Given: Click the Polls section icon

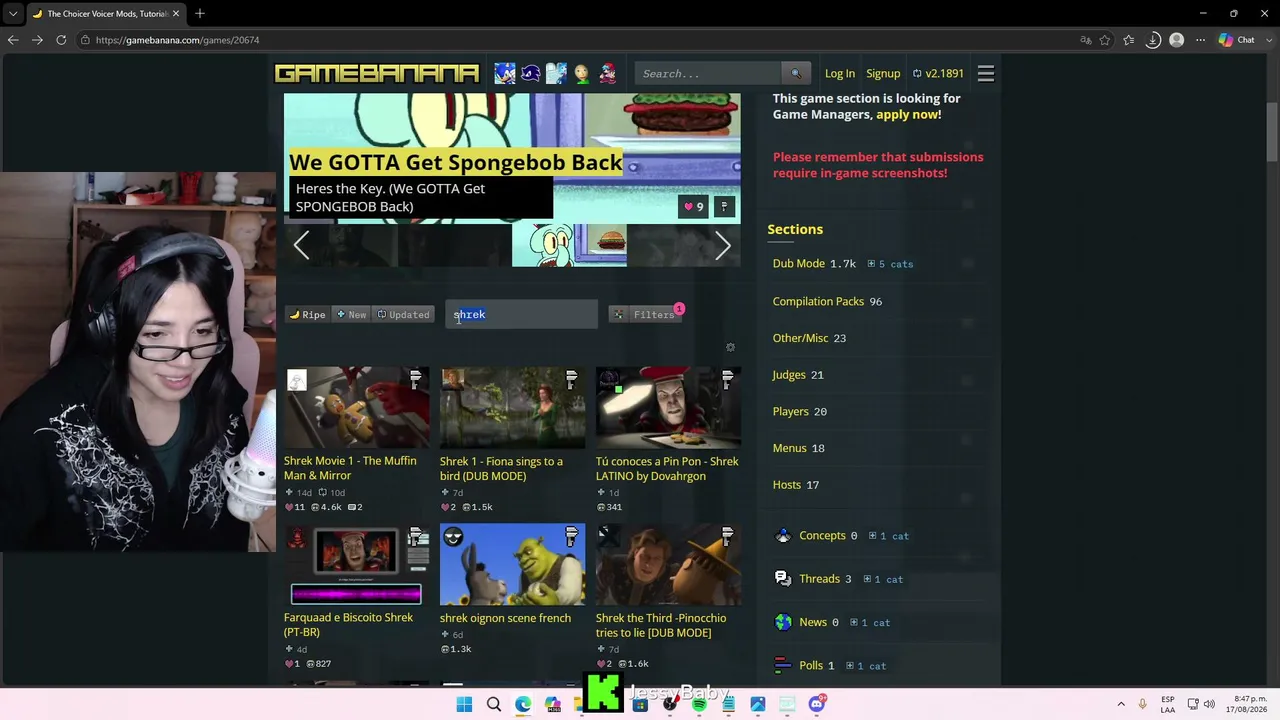Looking at the screenshot, I should 783,665.
